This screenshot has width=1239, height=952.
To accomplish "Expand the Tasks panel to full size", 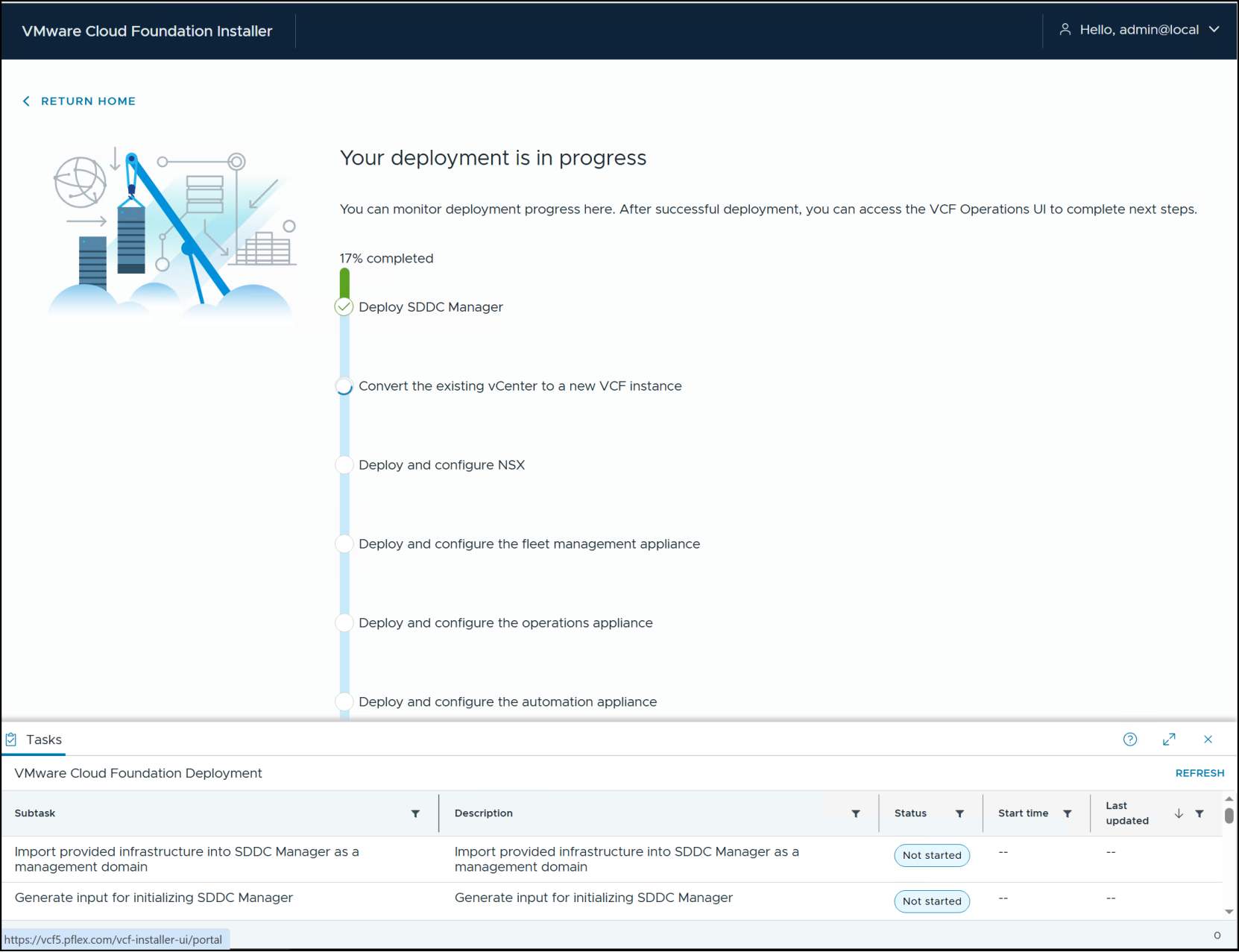I will point(1169,740).
